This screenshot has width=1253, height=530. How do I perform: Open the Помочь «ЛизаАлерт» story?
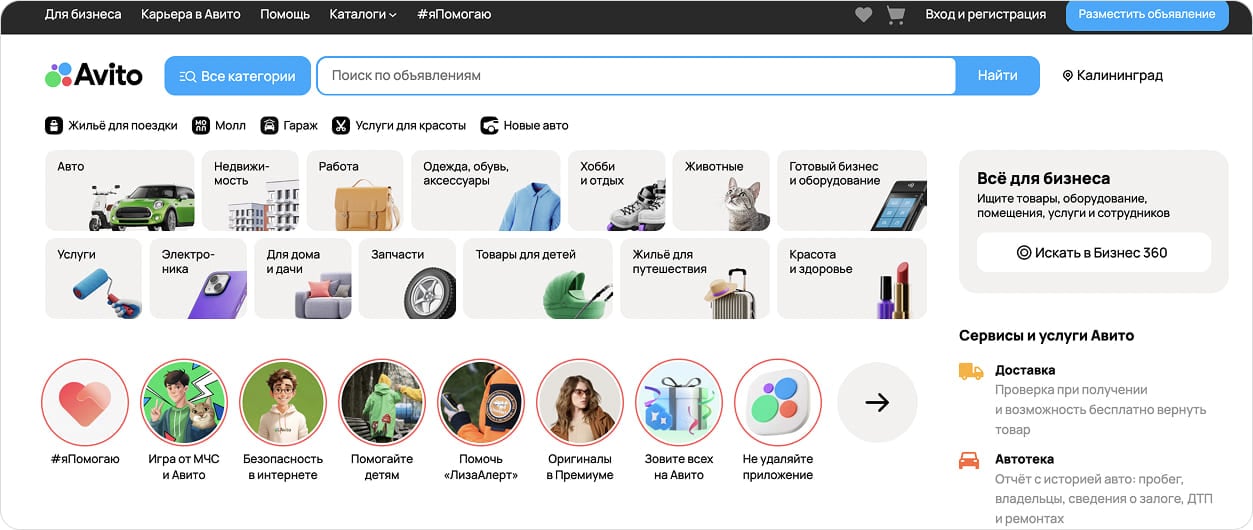481,402
